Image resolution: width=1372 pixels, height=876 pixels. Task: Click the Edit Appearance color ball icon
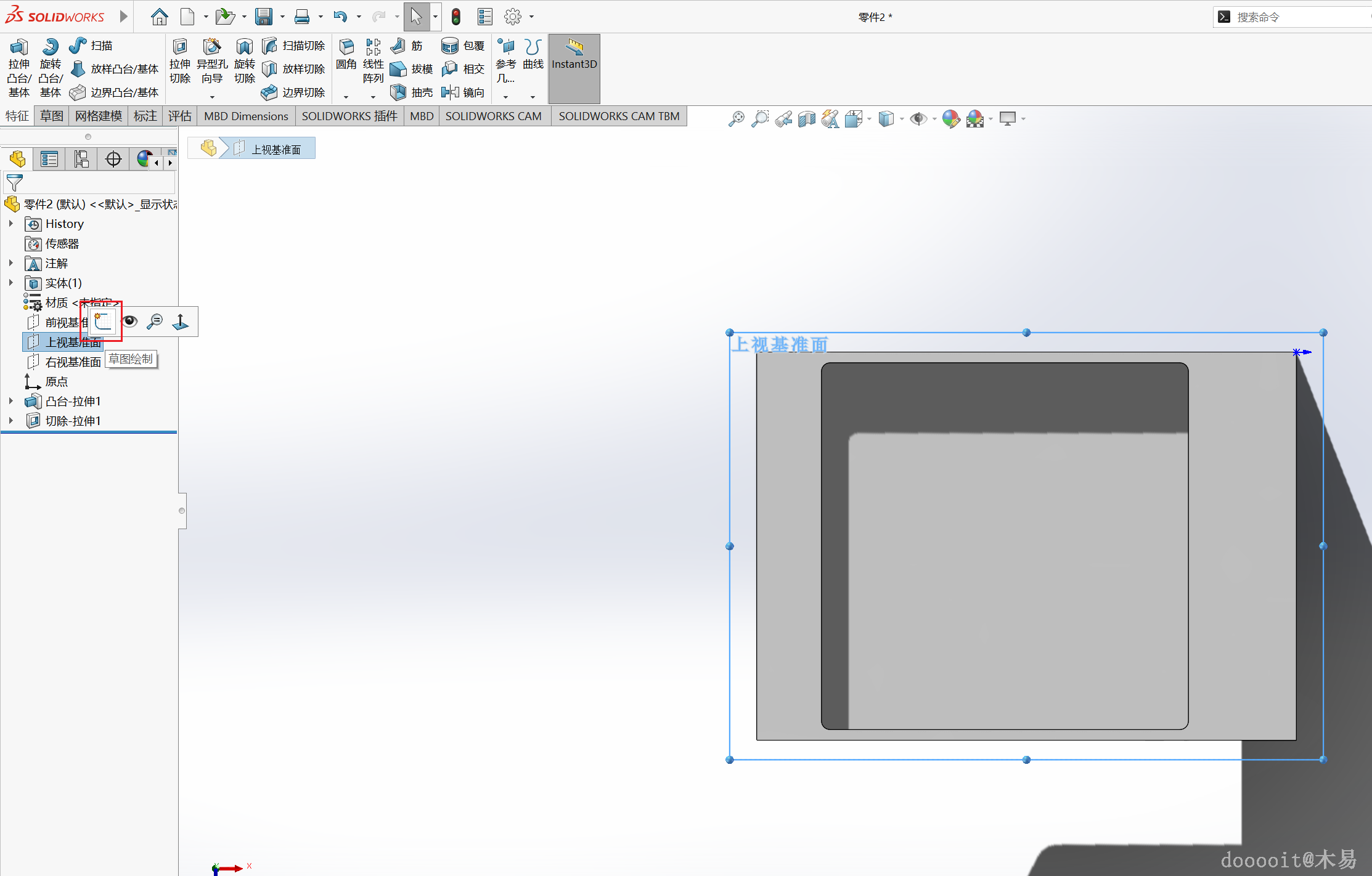[951, 119]
